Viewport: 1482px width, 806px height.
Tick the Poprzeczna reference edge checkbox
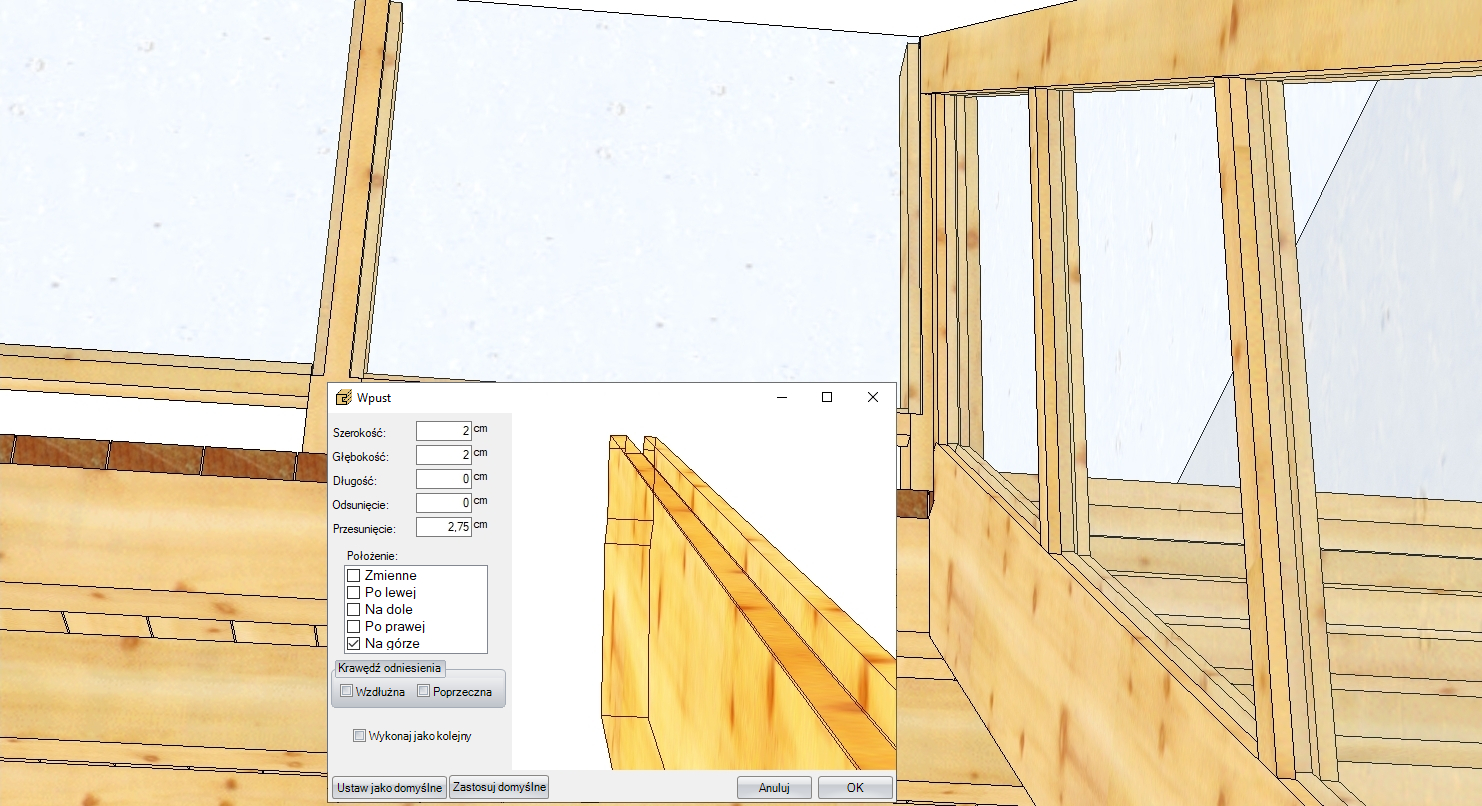pyautogui.click(x=424, y=691)
